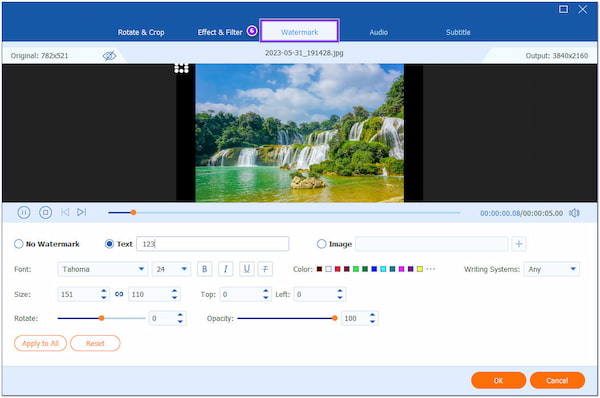Confirm changes with the OK button
600x398 pixels.
[498, 380]
